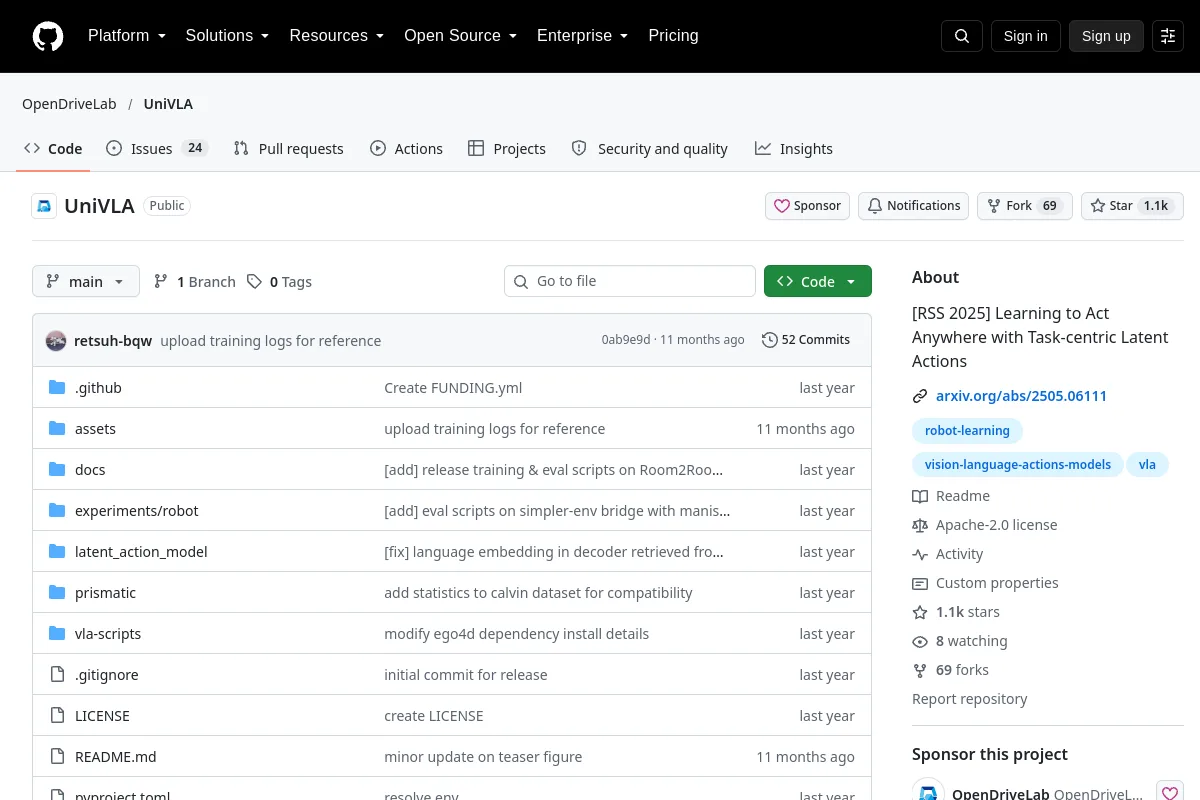
Task: Click the commit history clock icon
Action: point(769,340)
